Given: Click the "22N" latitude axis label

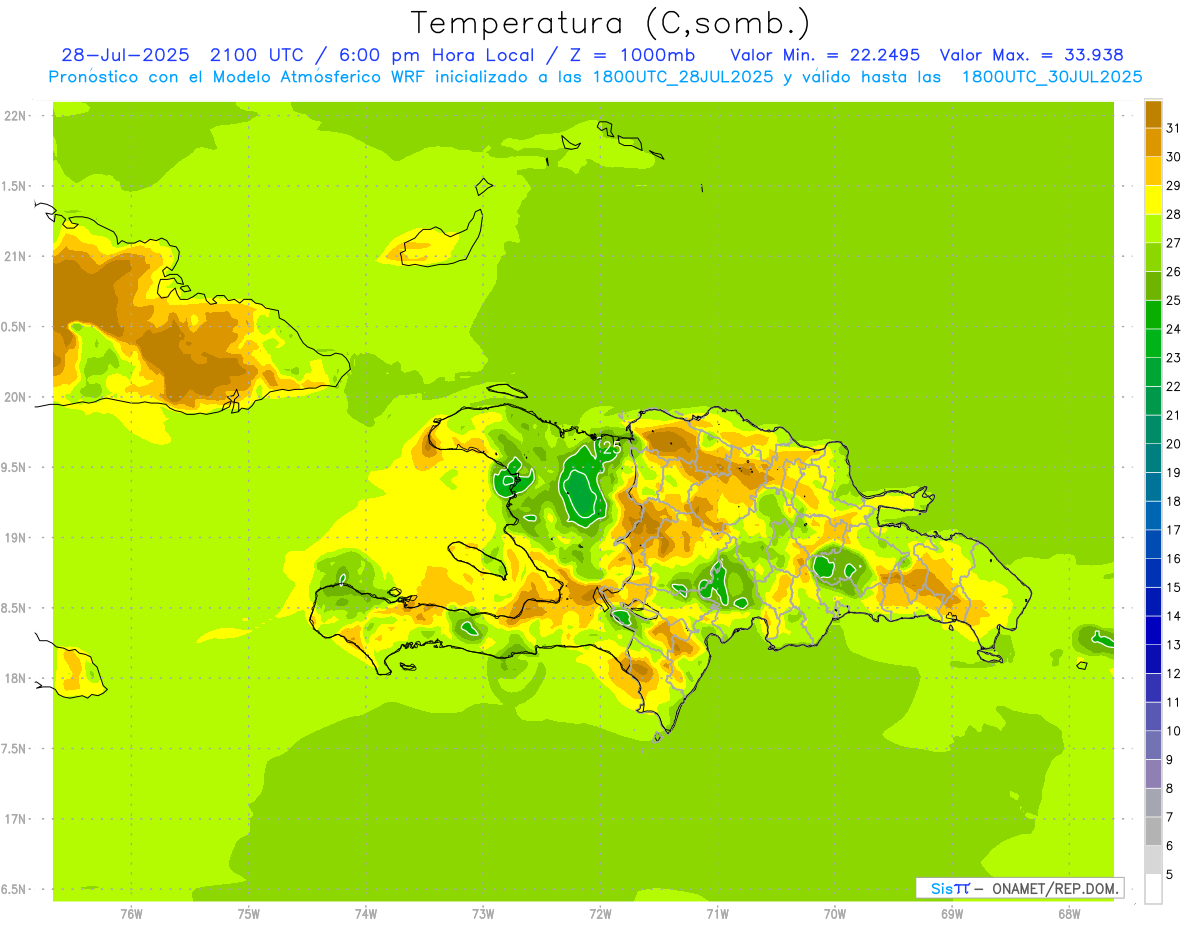Looking at the screenshot, I should [x=16, y=116].
